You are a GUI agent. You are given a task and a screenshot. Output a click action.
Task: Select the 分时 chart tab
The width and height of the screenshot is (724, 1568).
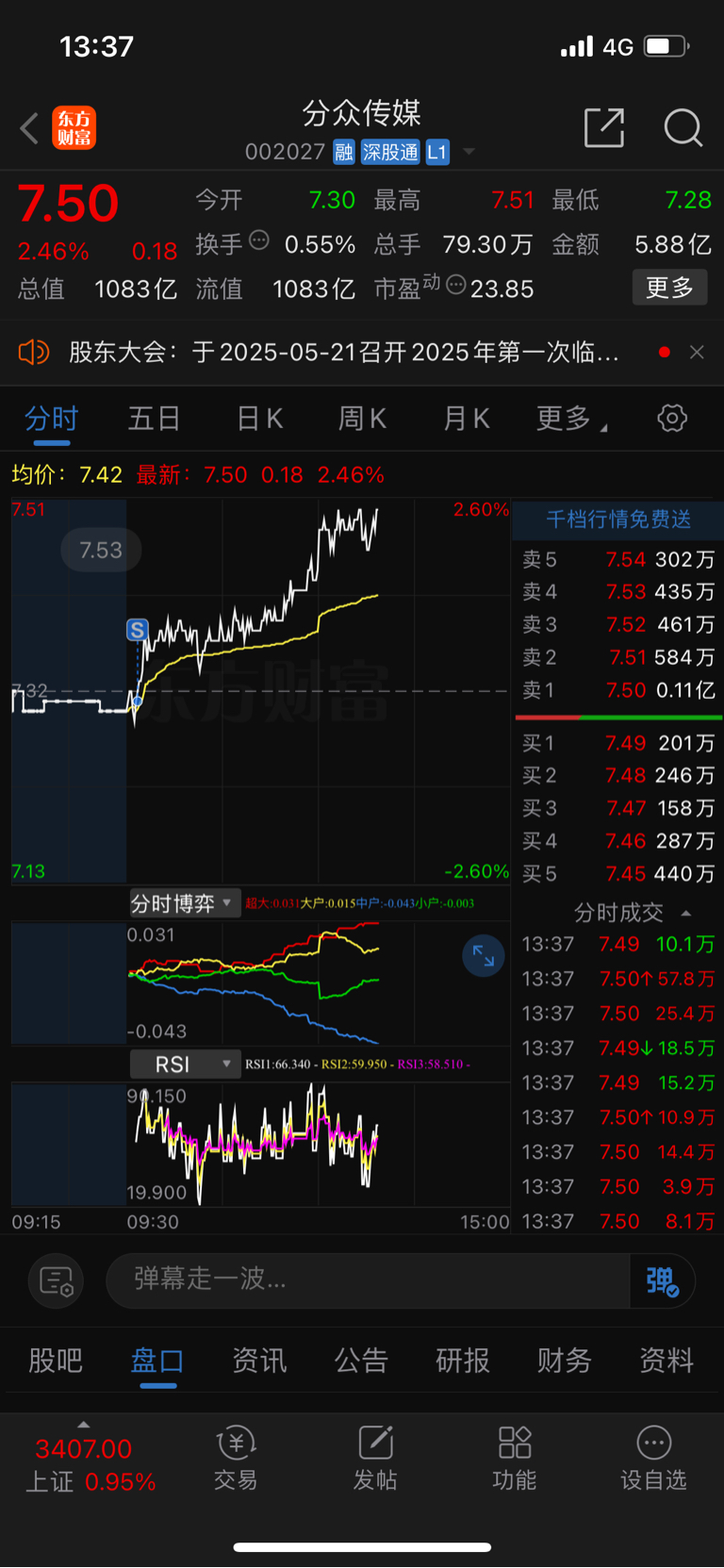pyautogui.click(x=52, y=419)
